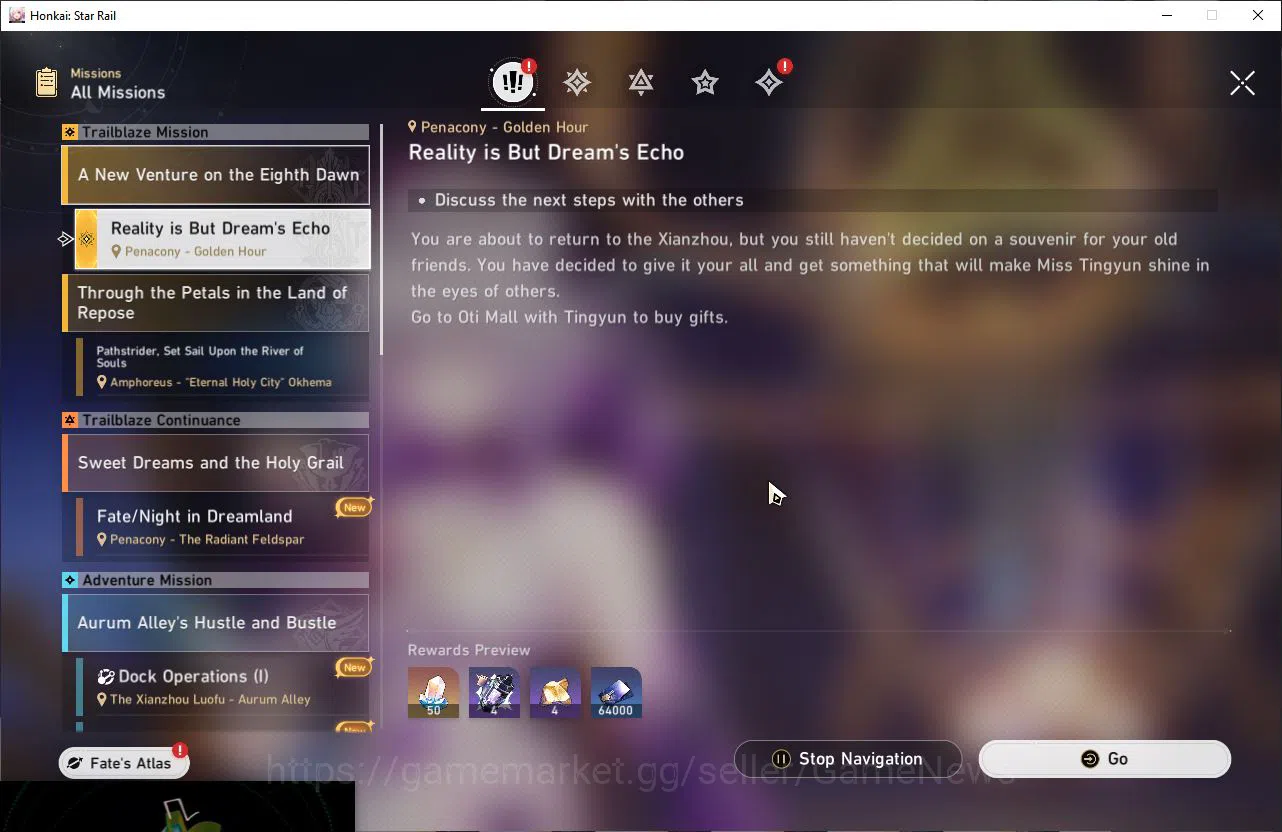Close the Missions screen with the X

[1242, 83]
